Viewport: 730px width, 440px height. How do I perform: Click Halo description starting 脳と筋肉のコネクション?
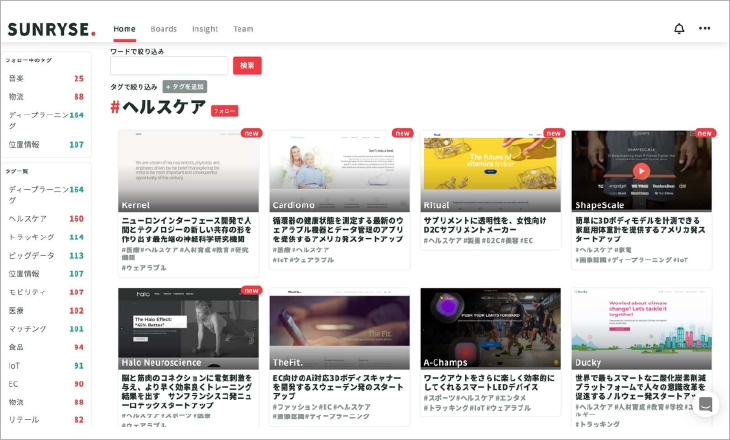(187, 392)
